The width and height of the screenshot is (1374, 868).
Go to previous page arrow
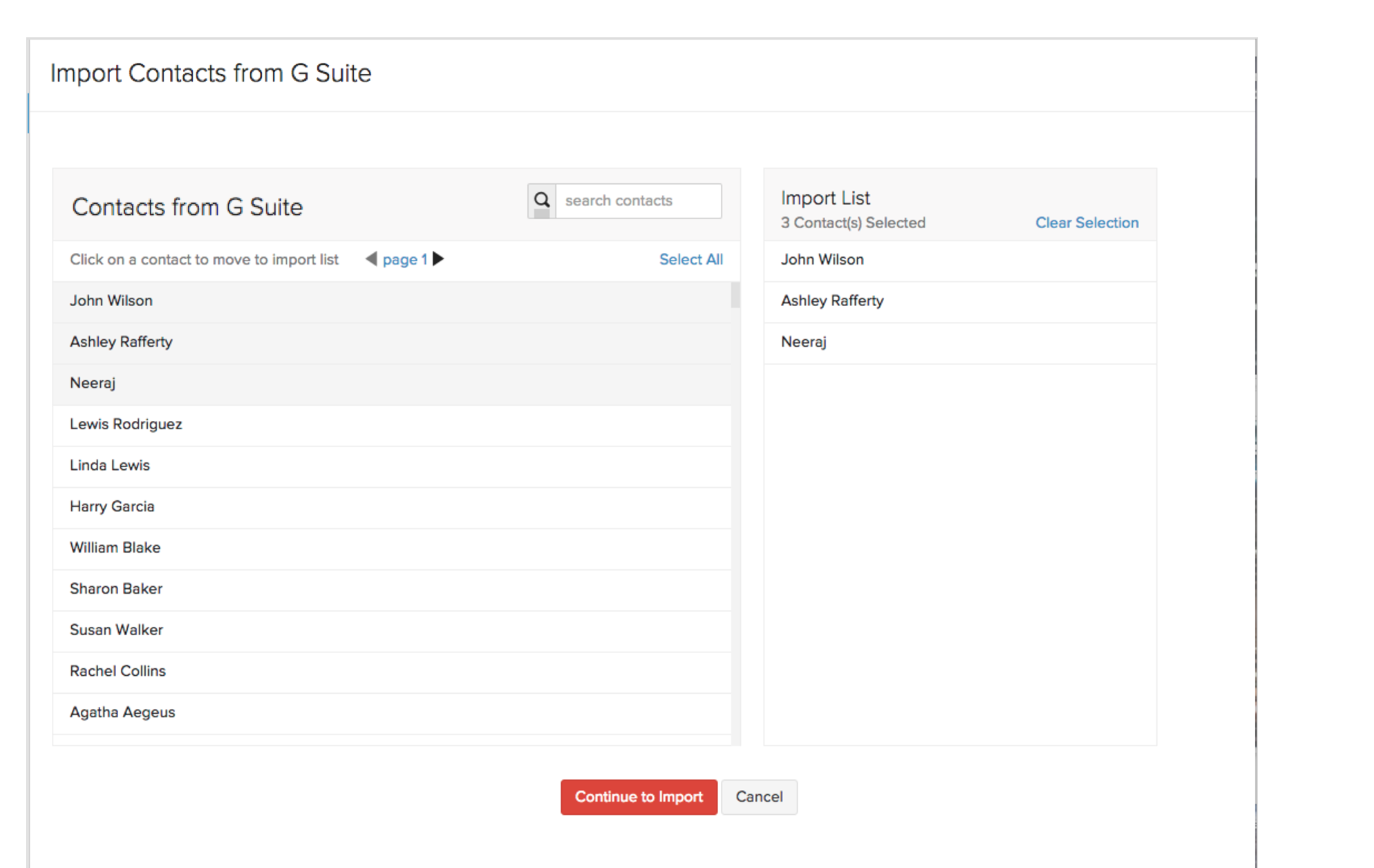[371, 259]
